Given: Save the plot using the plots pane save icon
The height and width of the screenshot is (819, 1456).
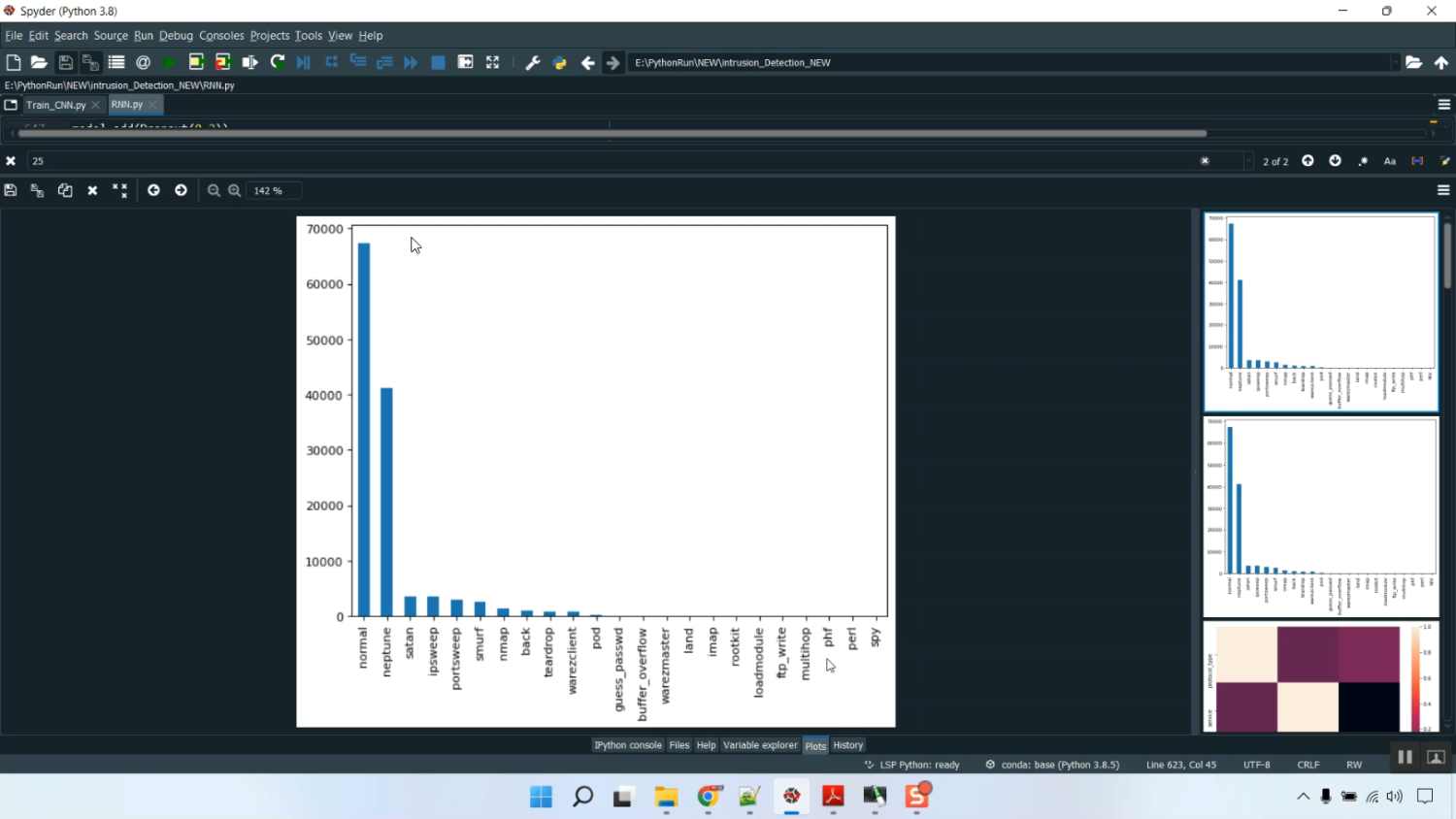Looking at the screenshot, I should click(x=11, y=191).
